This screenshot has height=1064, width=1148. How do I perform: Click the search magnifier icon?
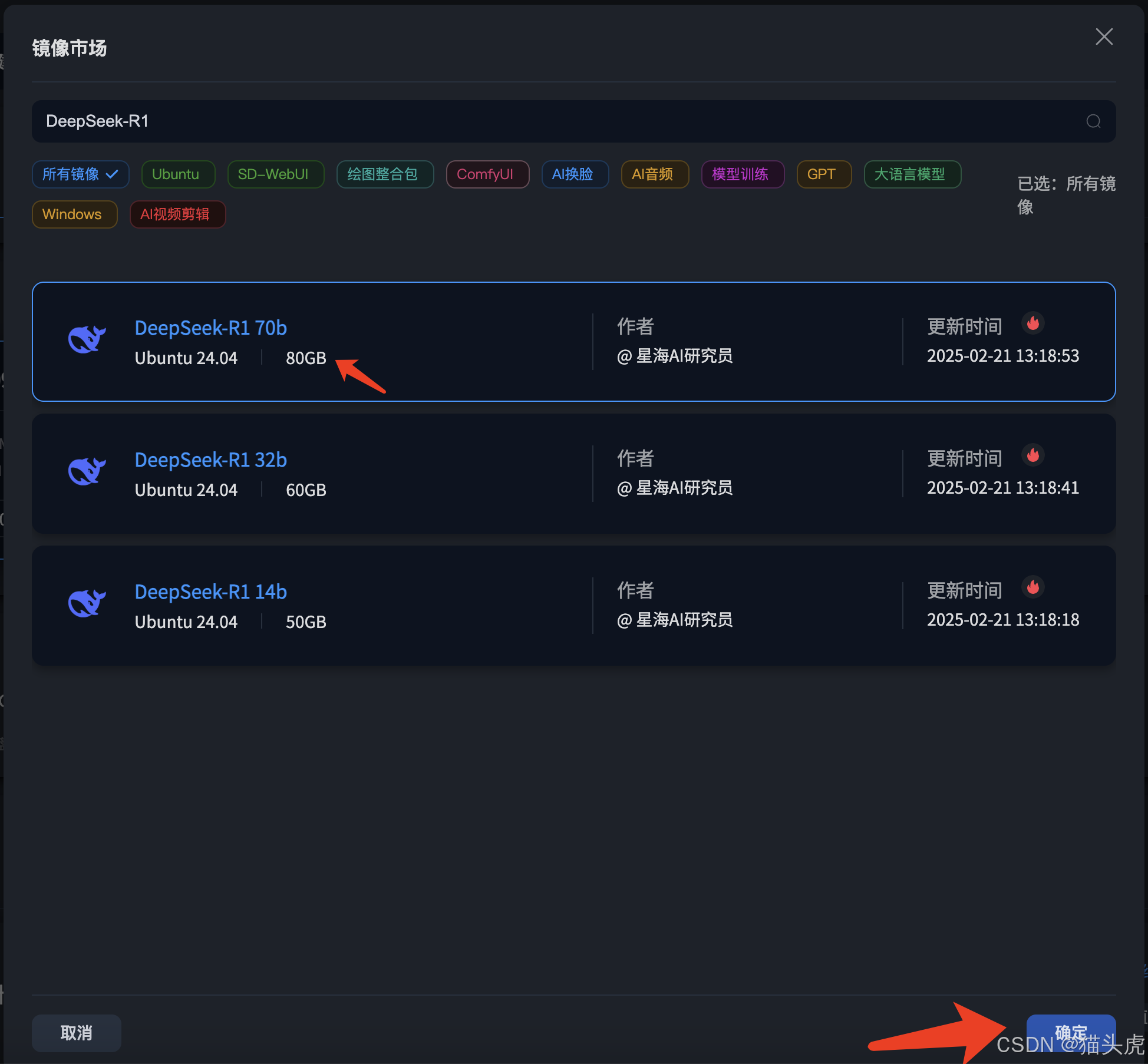click(1093, 121)
